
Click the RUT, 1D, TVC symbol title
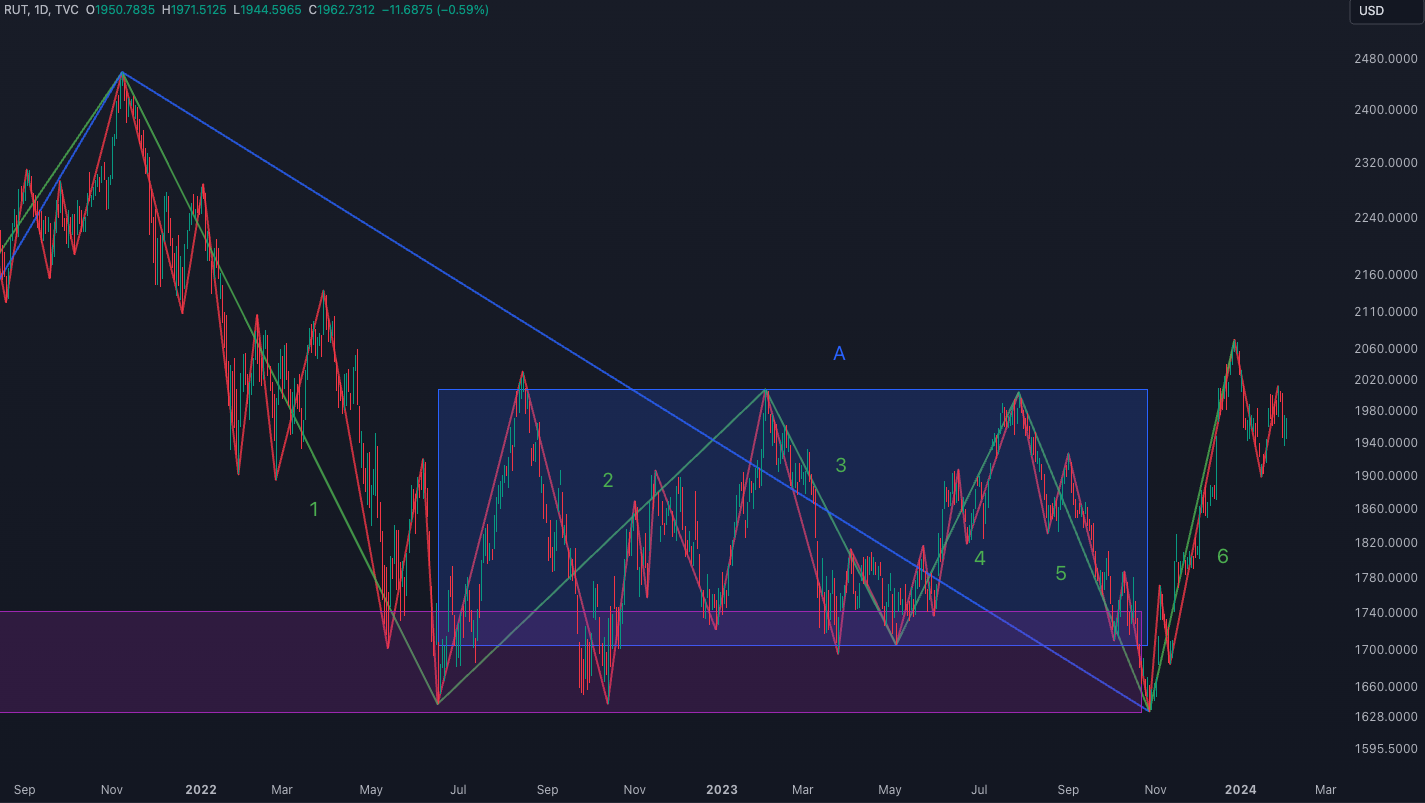39,10
